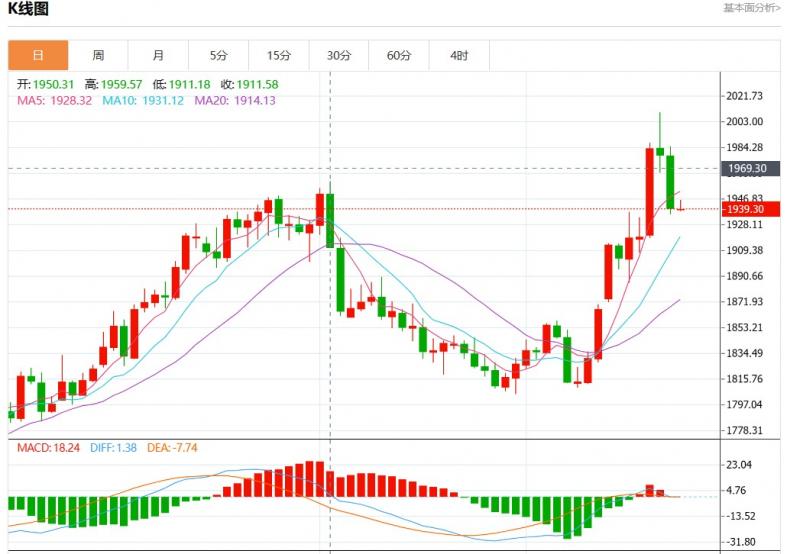The width and height of the screenshot is (800, 554).
Task: Switch to the 周 weekly tab
Action: pos(98,56)
